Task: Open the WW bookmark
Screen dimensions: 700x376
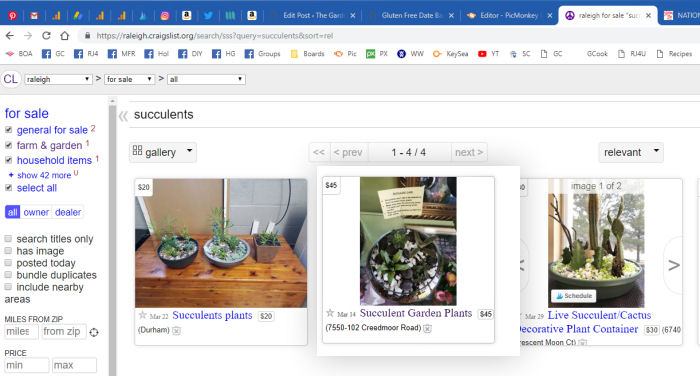Action: click(410, 54)
